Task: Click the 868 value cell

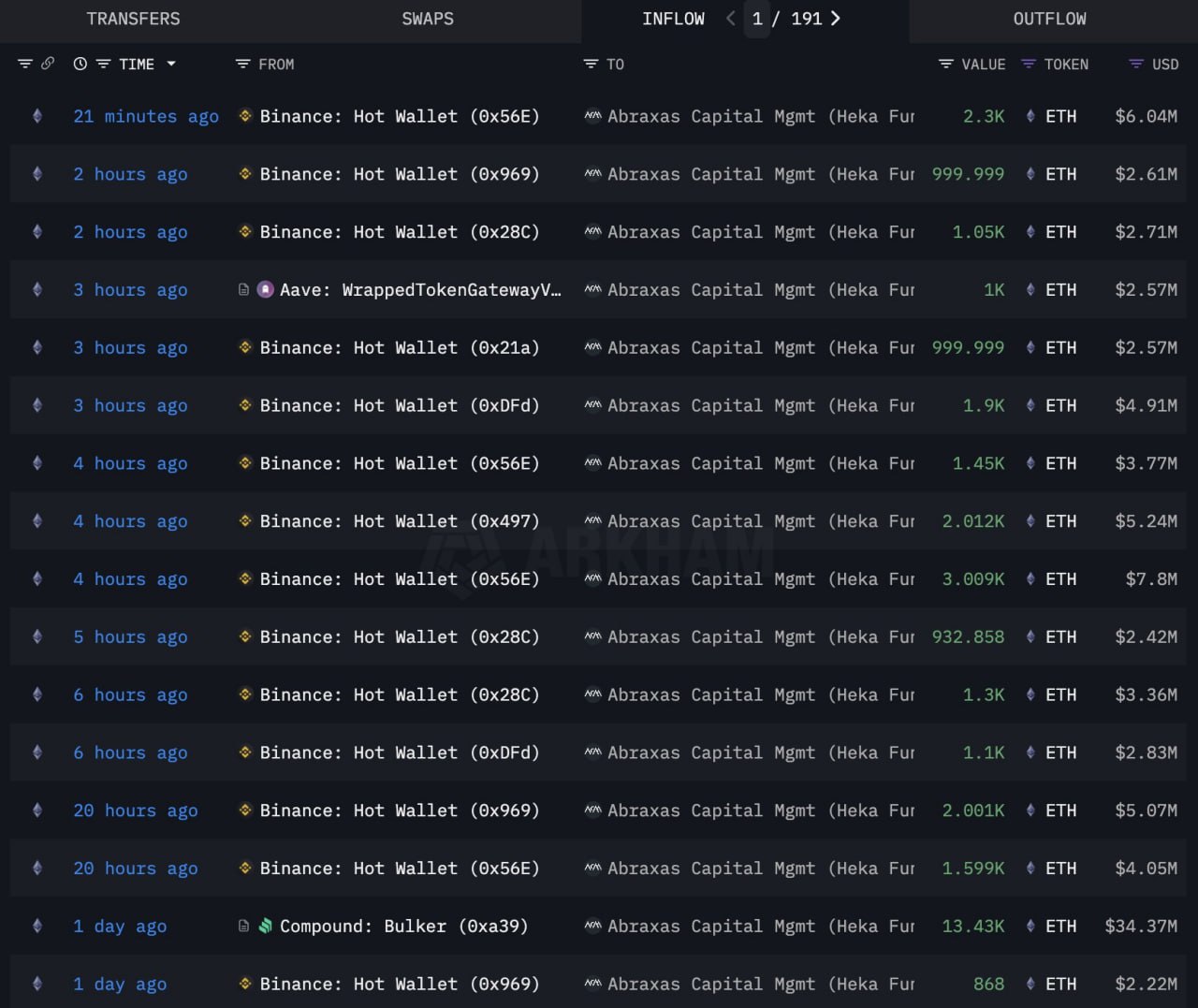Action: tap(988, 984)
